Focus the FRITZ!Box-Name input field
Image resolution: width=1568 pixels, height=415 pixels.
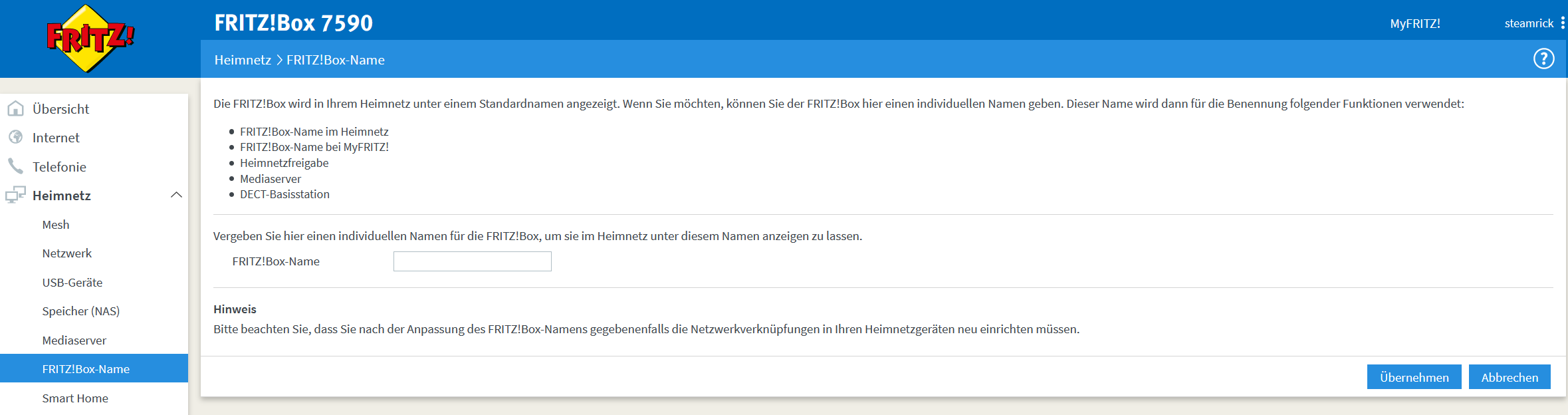473,261
